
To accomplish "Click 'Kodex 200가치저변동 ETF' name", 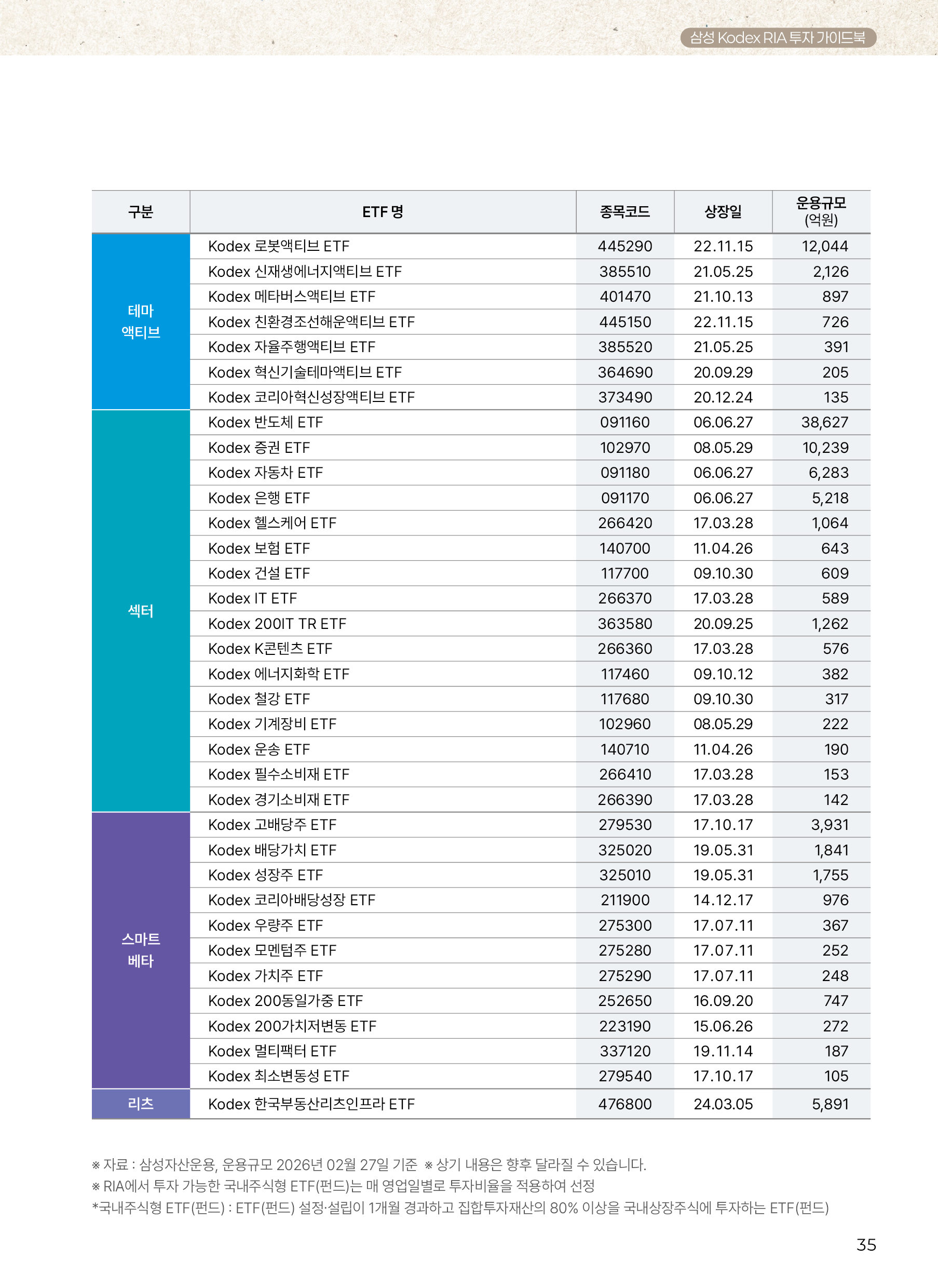I will (292, 1026).
